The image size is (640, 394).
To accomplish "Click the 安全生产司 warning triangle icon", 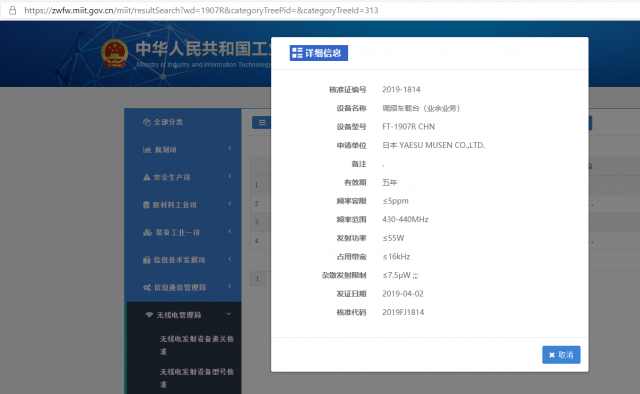I will click(147, 177).
